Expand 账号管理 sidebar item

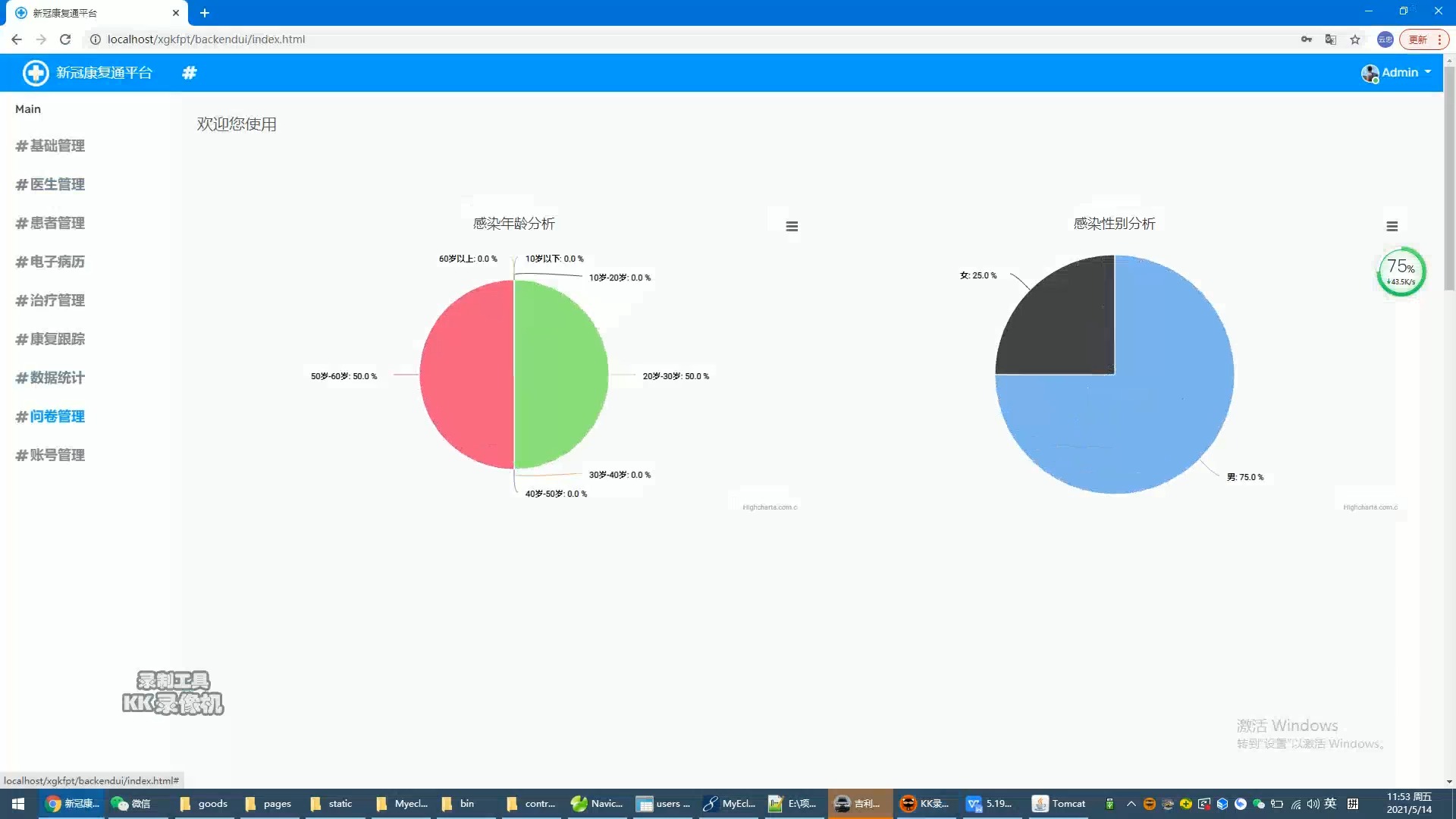50,455
